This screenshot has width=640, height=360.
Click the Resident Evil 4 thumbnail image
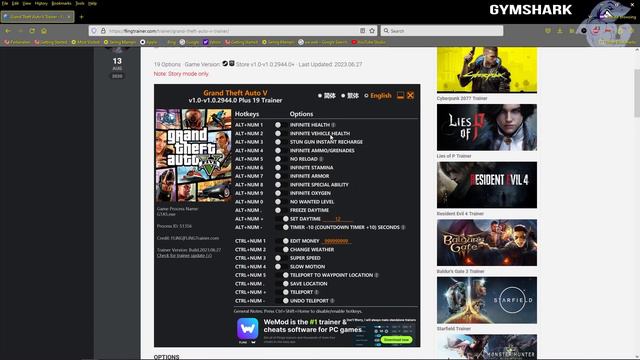(x=487, y=185)
